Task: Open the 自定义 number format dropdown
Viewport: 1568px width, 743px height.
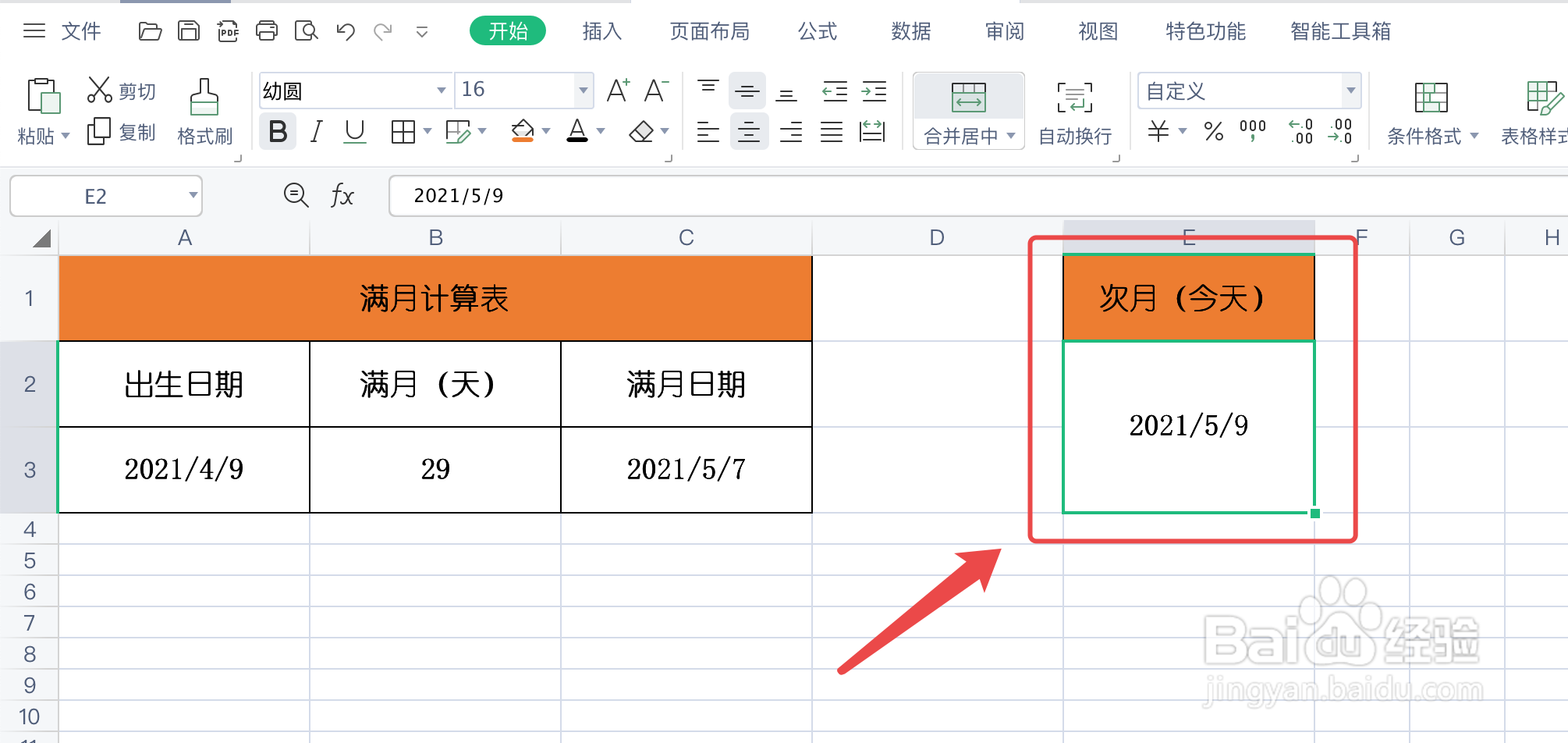Action: [x=1350, y=91]
